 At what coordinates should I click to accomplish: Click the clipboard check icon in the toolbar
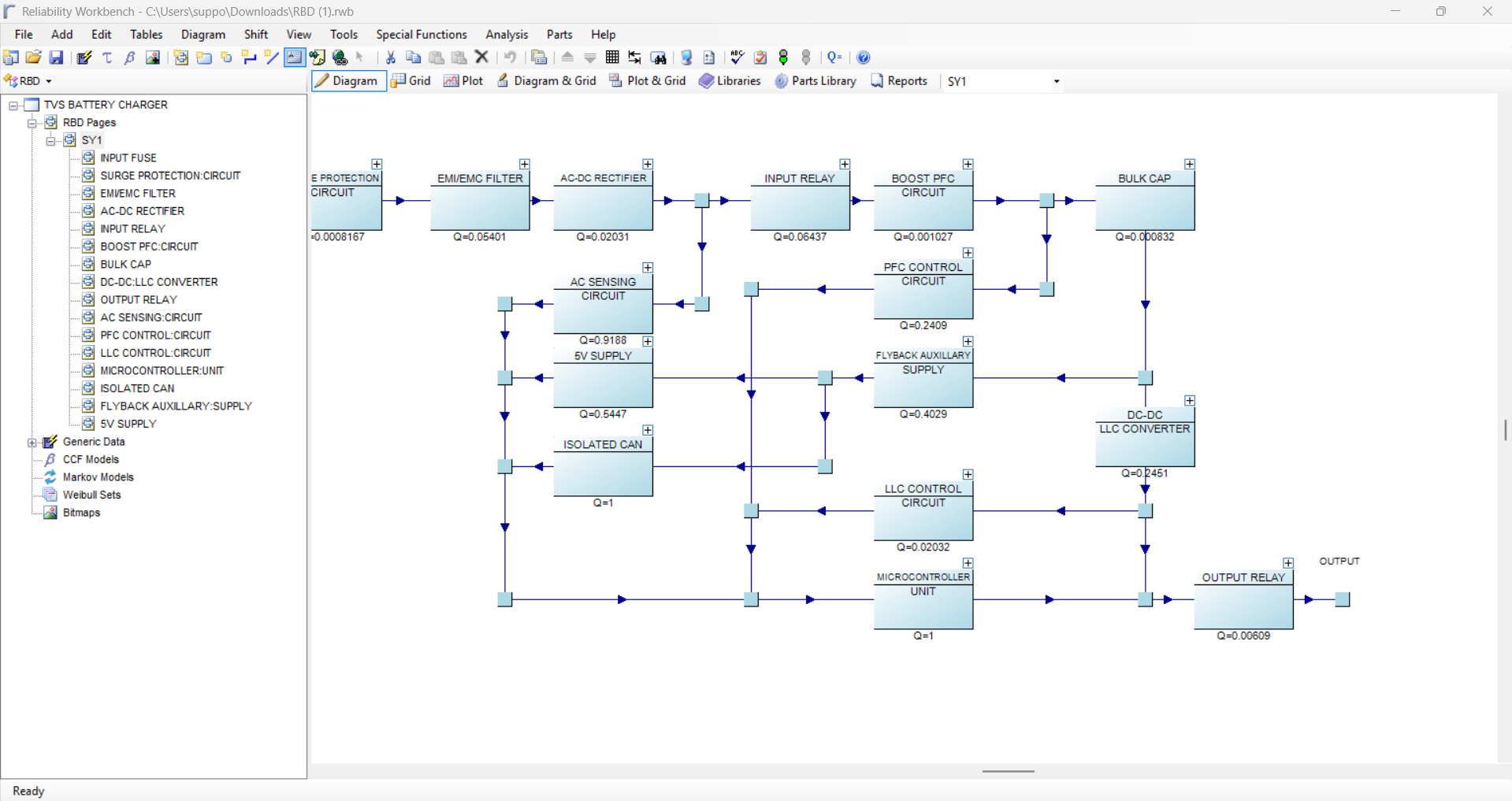(x=760, y=57)
